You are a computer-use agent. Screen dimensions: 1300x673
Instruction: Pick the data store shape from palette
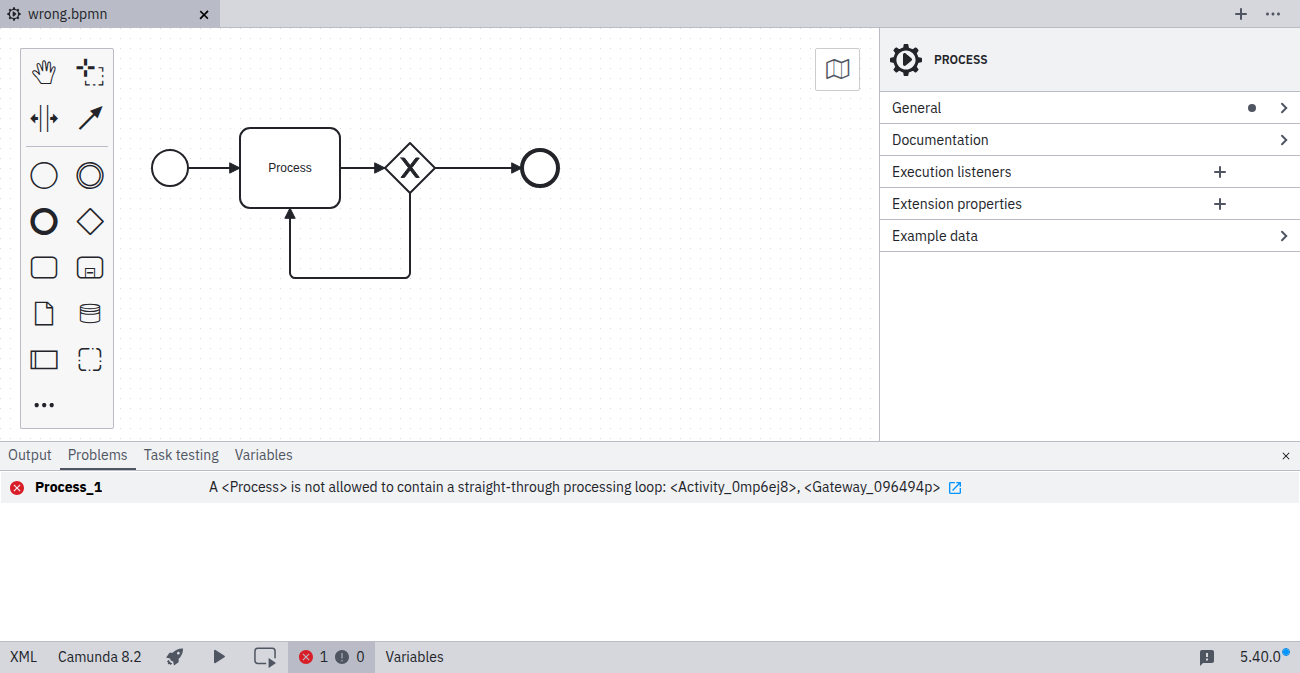[90, 313]
